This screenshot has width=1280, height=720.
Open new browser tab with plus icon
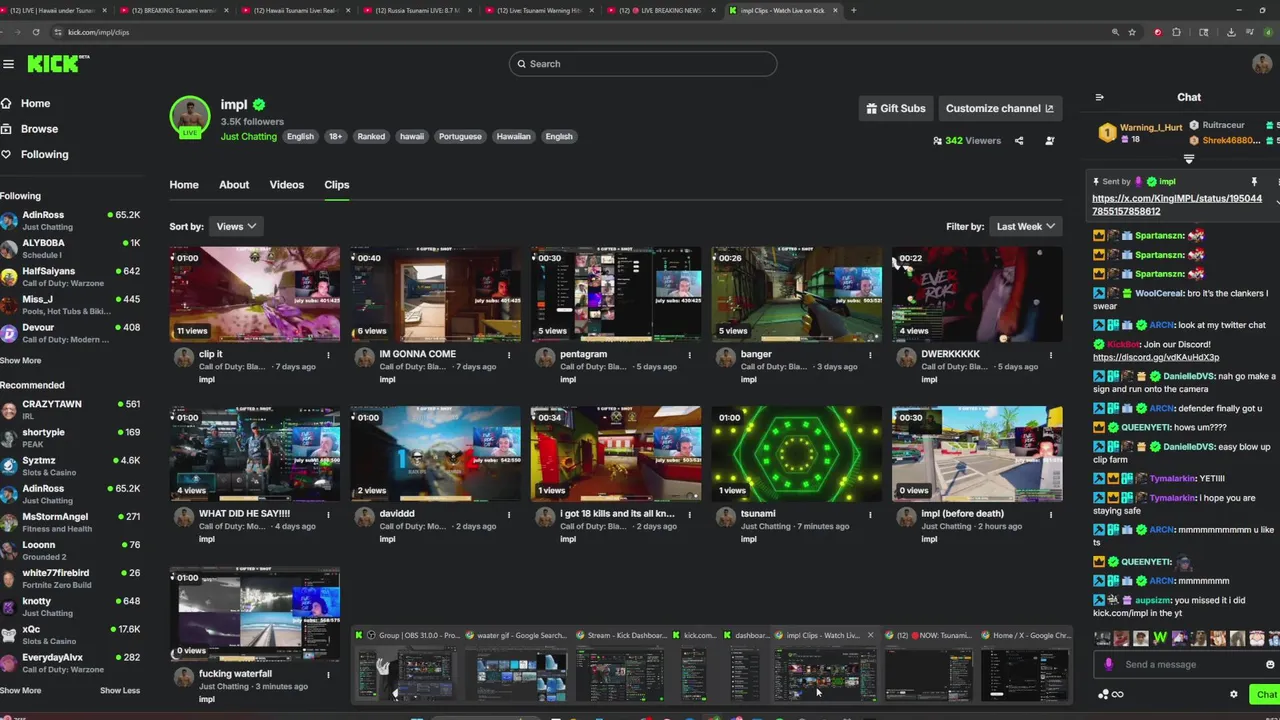pos(853,10)
